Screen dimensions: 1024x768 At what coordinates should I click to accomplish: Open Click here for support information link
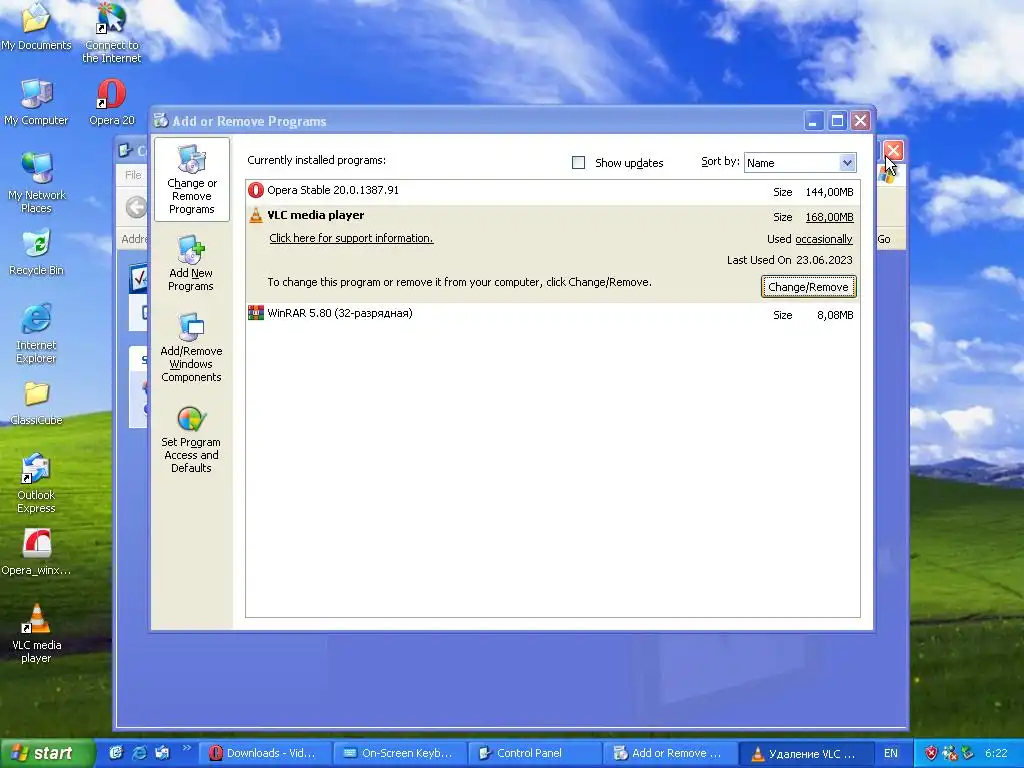pos(351,238)
